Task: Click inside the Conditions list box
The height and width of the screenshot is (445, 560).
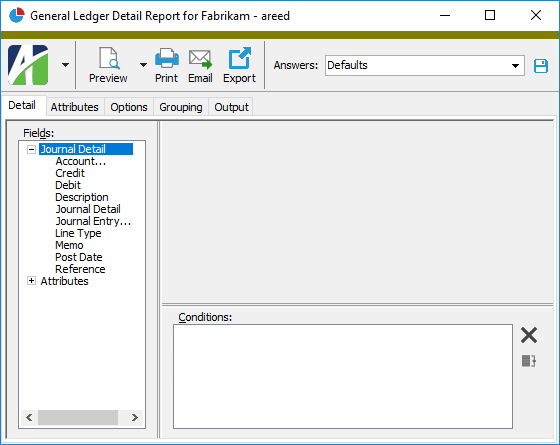Action: [343, 376]
